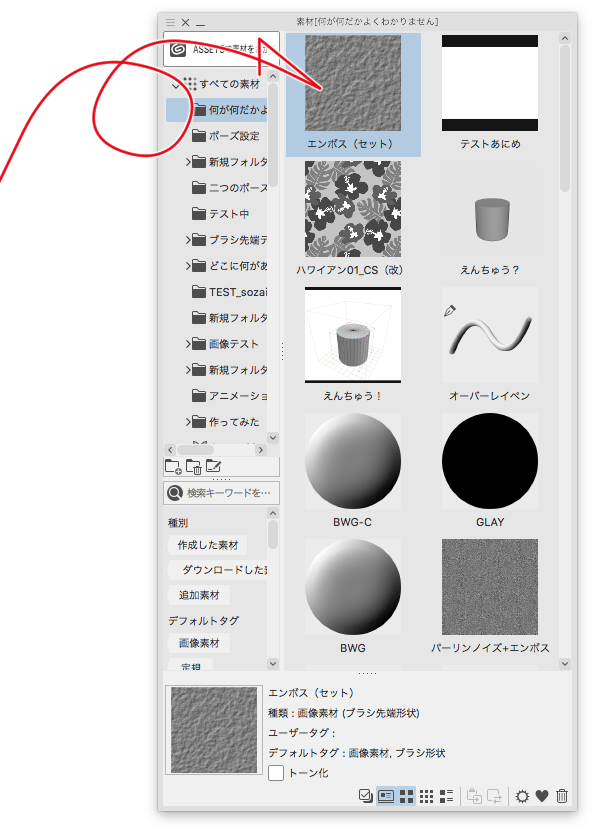The height and width of the screenshot is (832, 594).
Task: Select the 何が何だか folder
Action: pos(217,110)
